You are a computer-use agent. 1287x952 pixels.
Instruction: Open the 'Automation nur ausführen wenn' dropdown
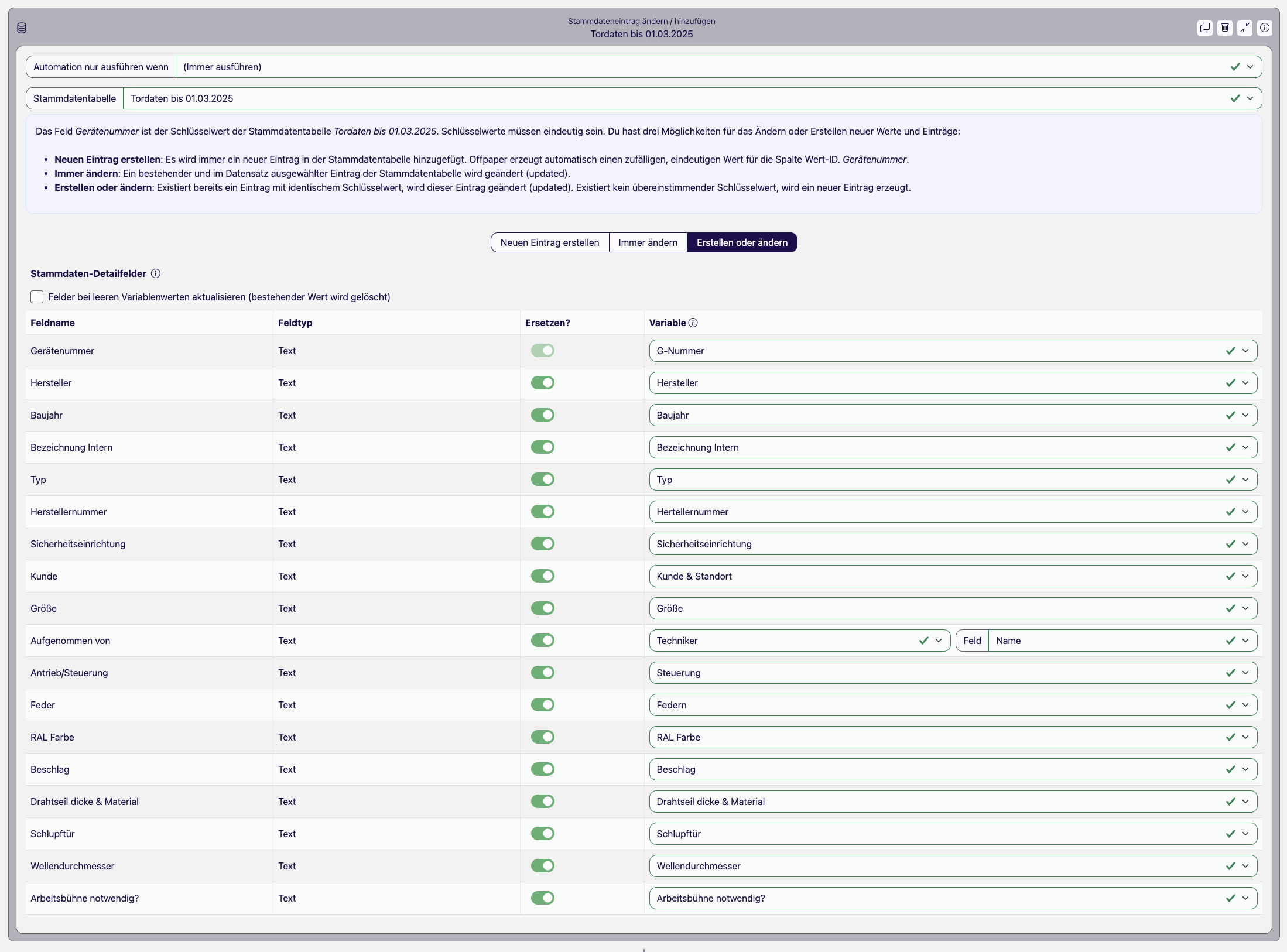719,67
